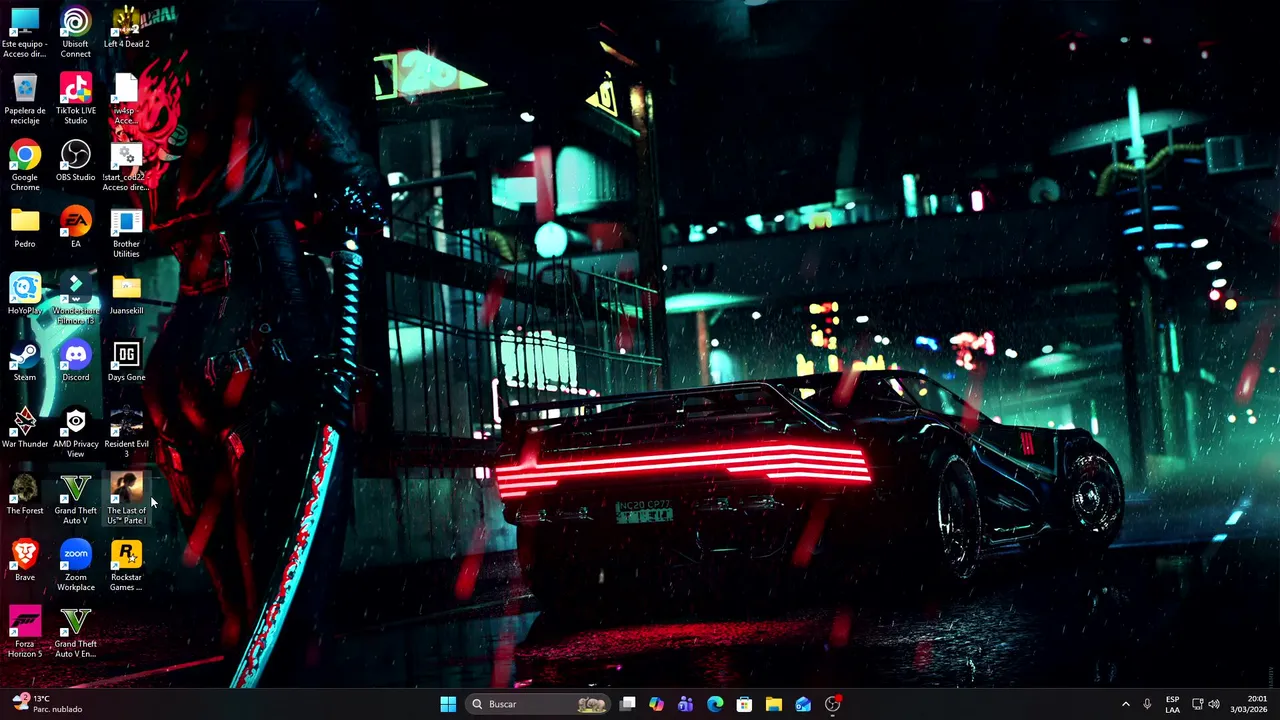The image size is (1280, 720).
Task: Open Microsoft Teams from the taskbar
Action: pyautogui.click(x=685, y=704)
